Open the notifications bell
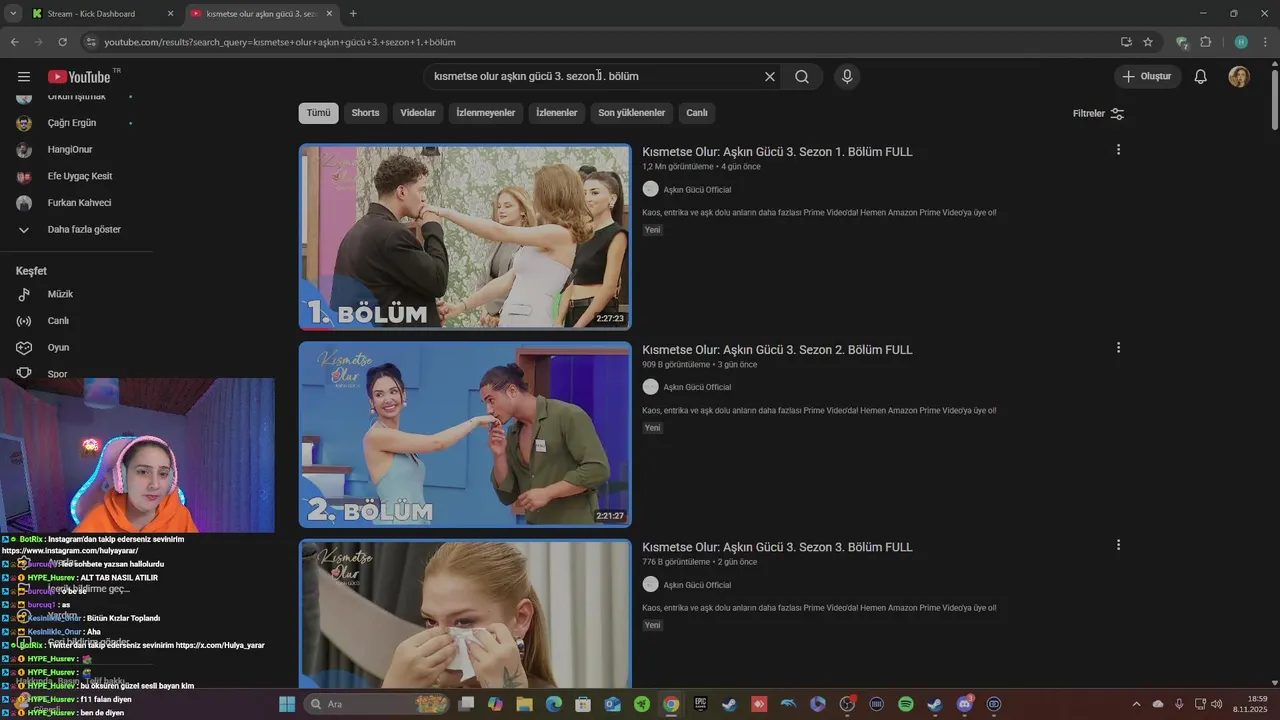This screenshot has height=720, width=1280. click(1201, 77)
